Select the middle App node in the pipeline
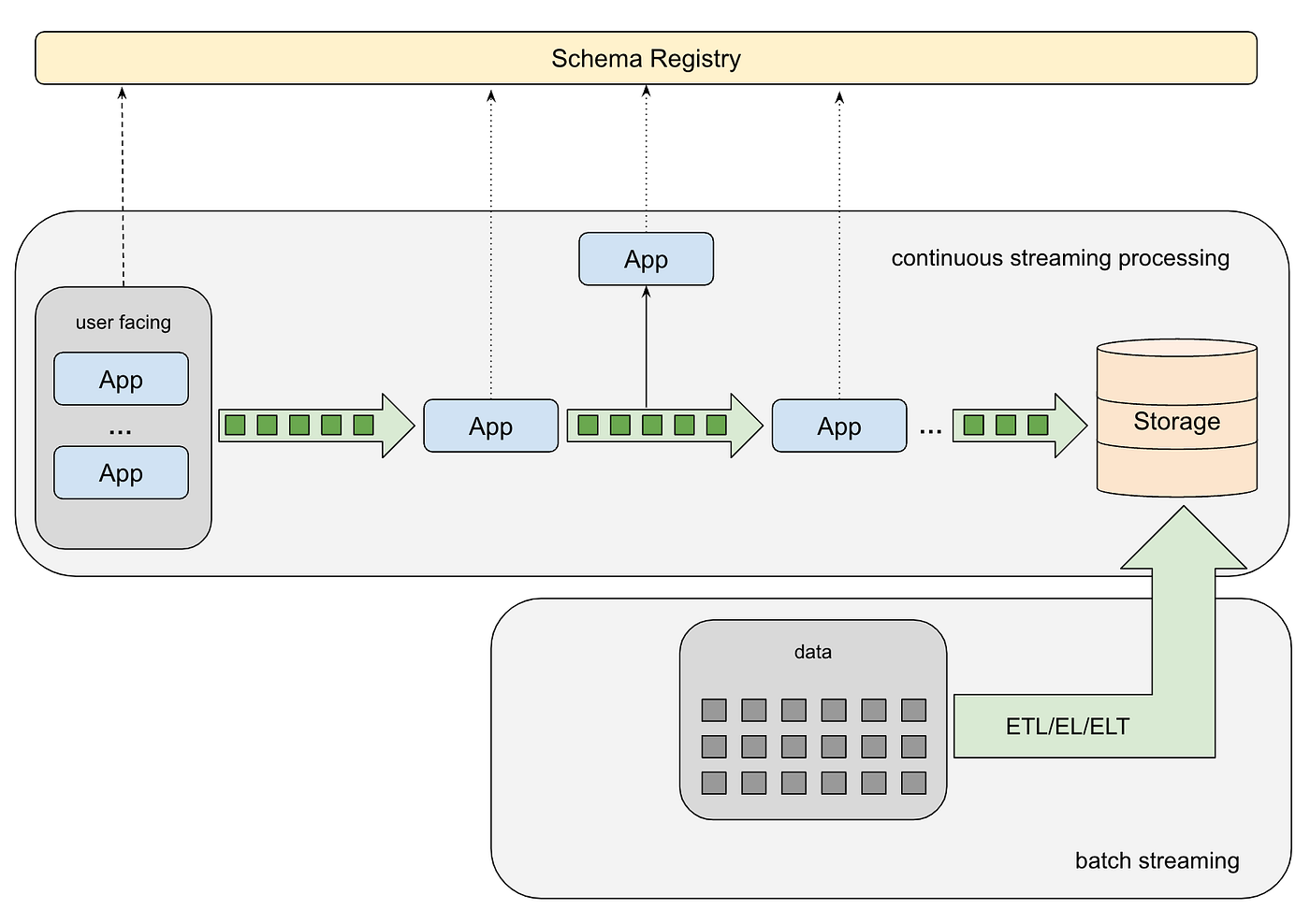1310x924 pixels. tap(490, 426)
